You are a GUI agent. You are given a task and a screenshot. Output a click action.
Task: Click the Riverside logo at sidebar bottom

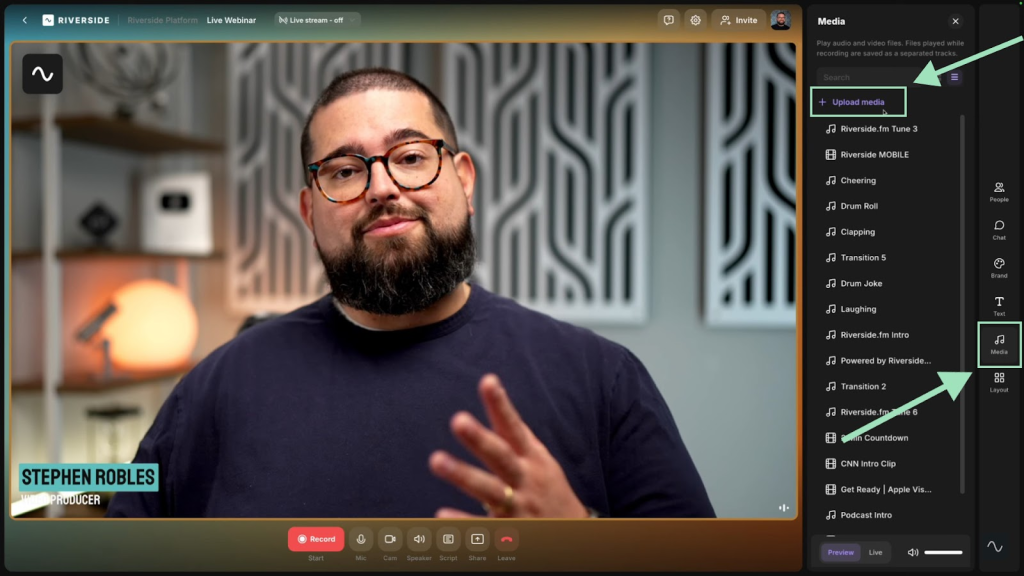coord(995,546)
